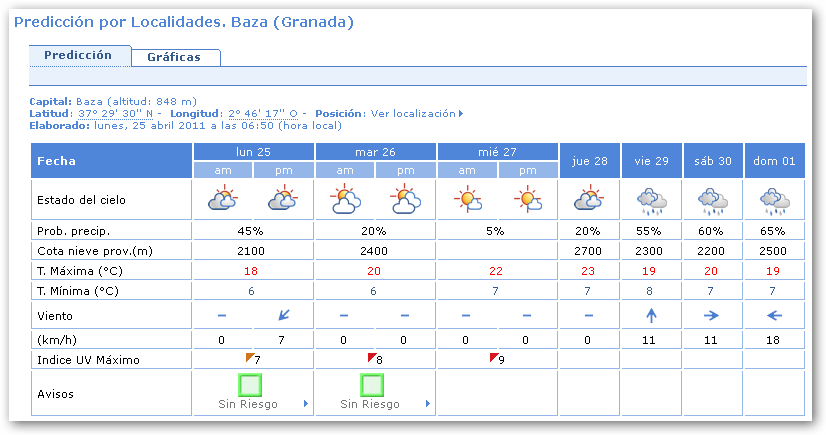
Task: Click Tuesday green warning status square
Action: point(372,385)
